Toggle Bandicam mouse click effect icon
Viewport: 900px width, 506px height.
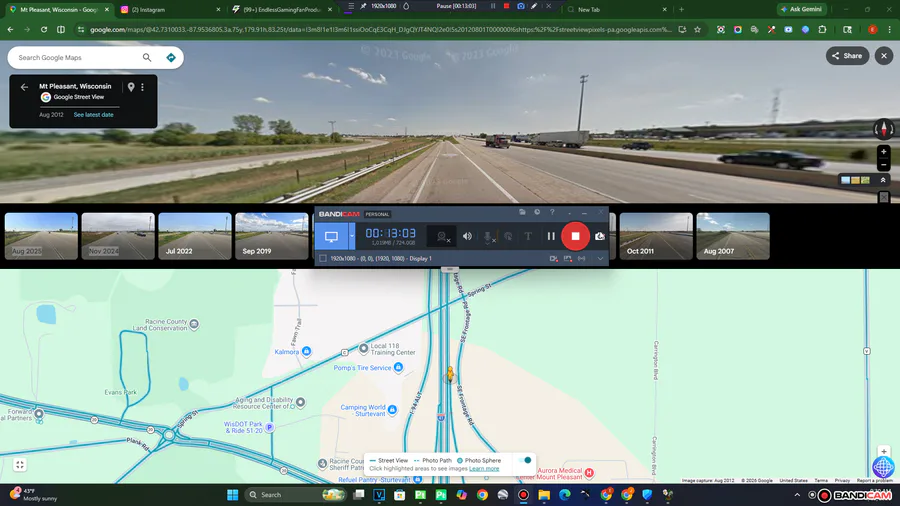click(x=508, y=236)
